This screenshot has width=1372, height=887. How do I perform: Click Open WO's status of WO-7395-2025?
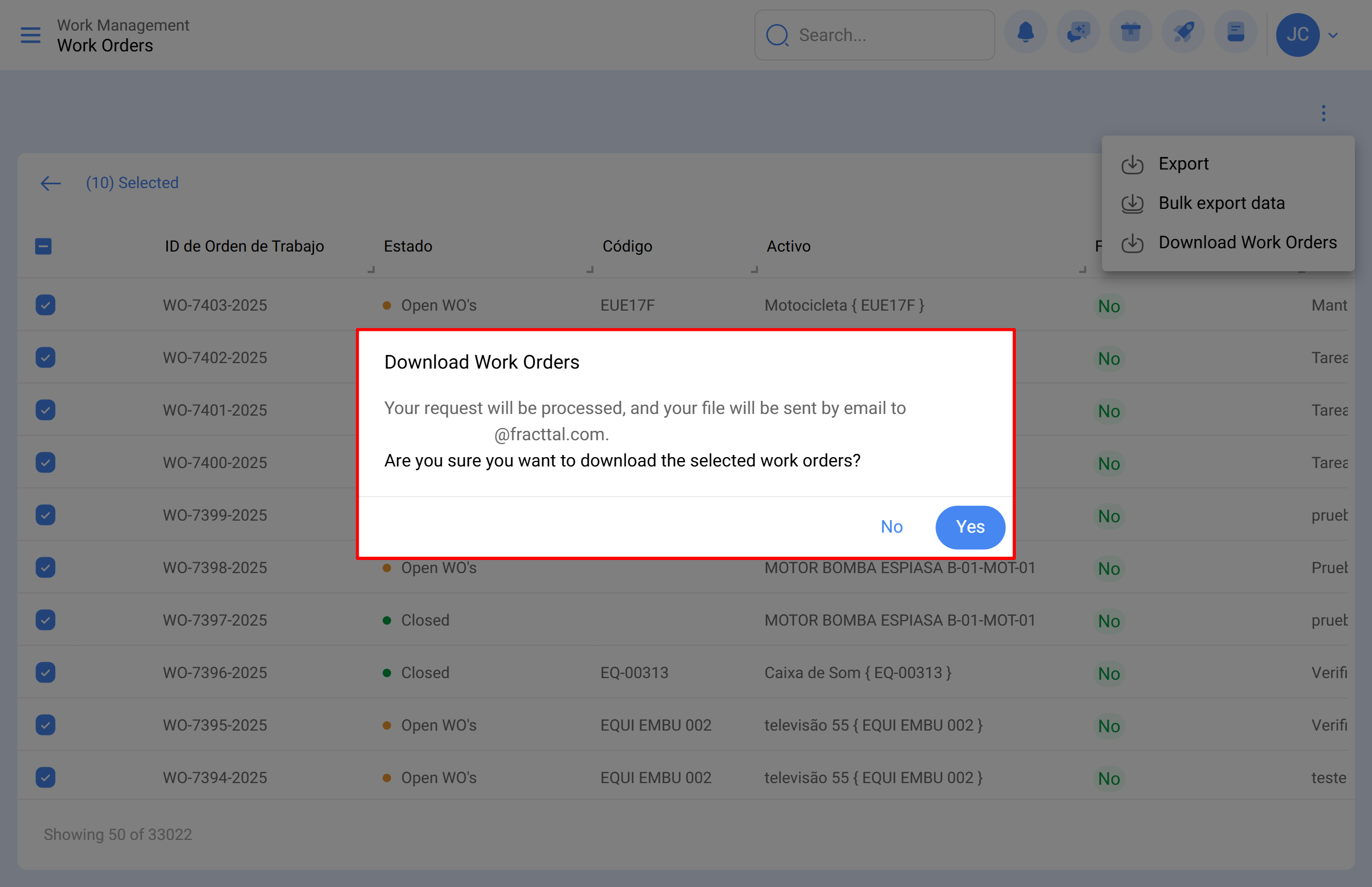tap(429, 725)
